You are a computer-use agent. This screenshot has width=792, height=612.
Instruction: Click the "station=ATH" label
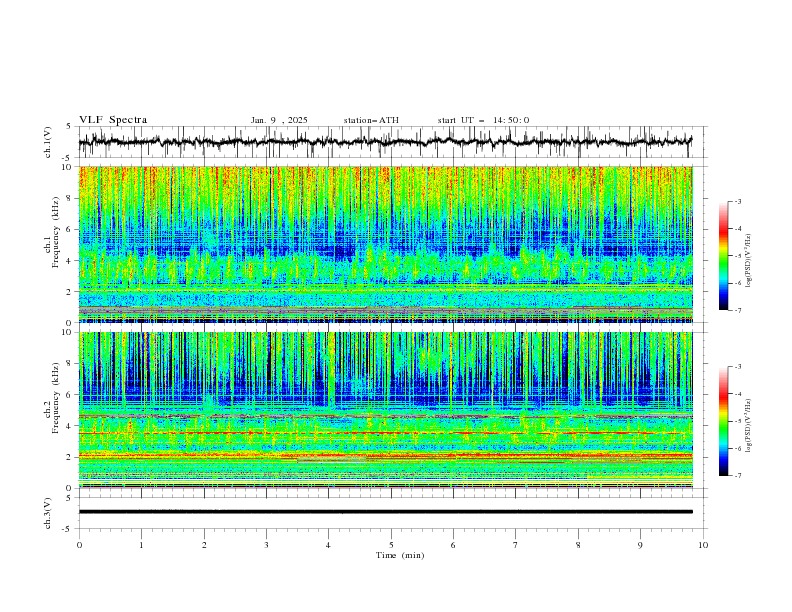(x=371, y=120)
